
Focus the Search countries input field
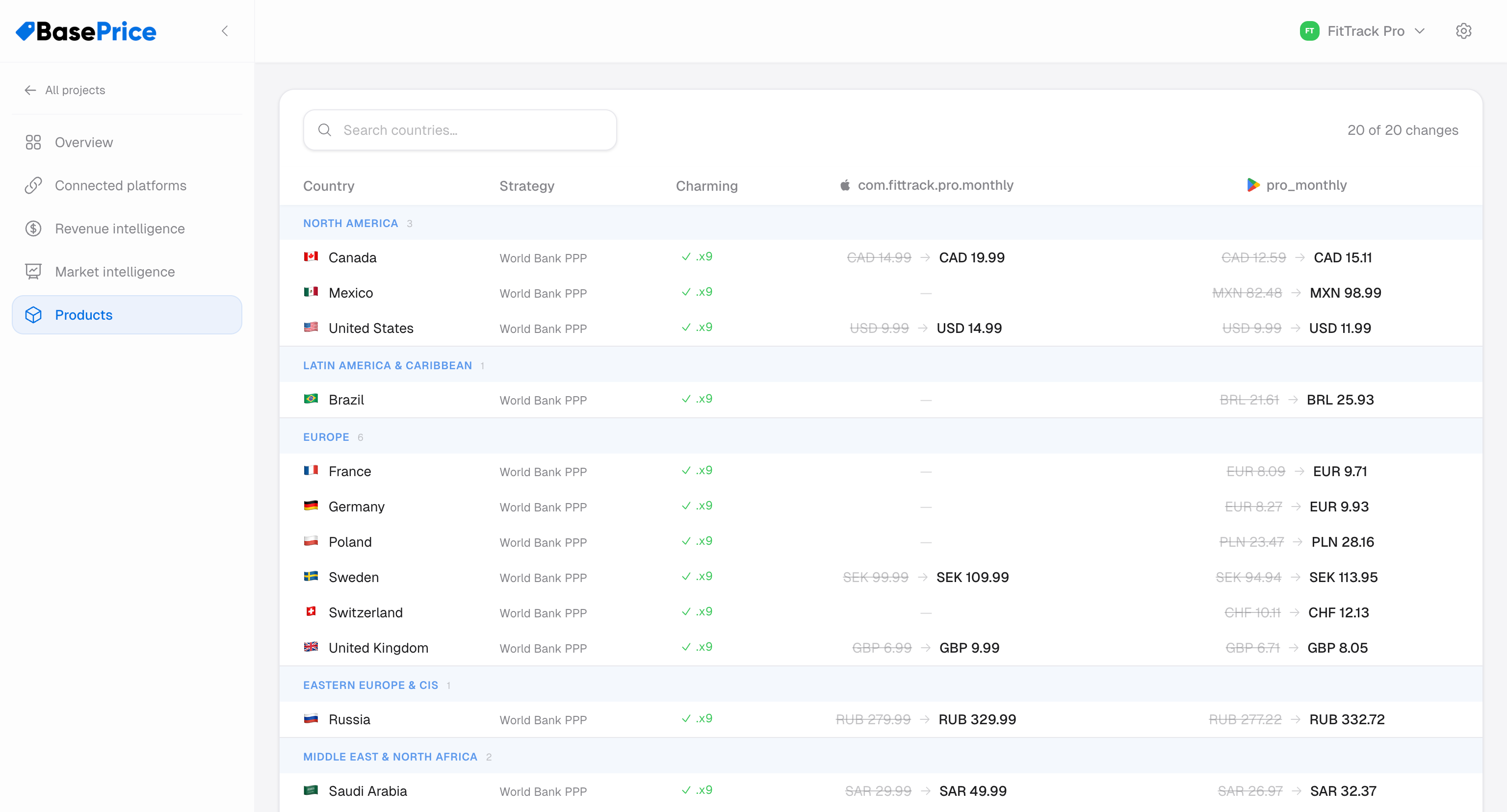click(460, 130)
